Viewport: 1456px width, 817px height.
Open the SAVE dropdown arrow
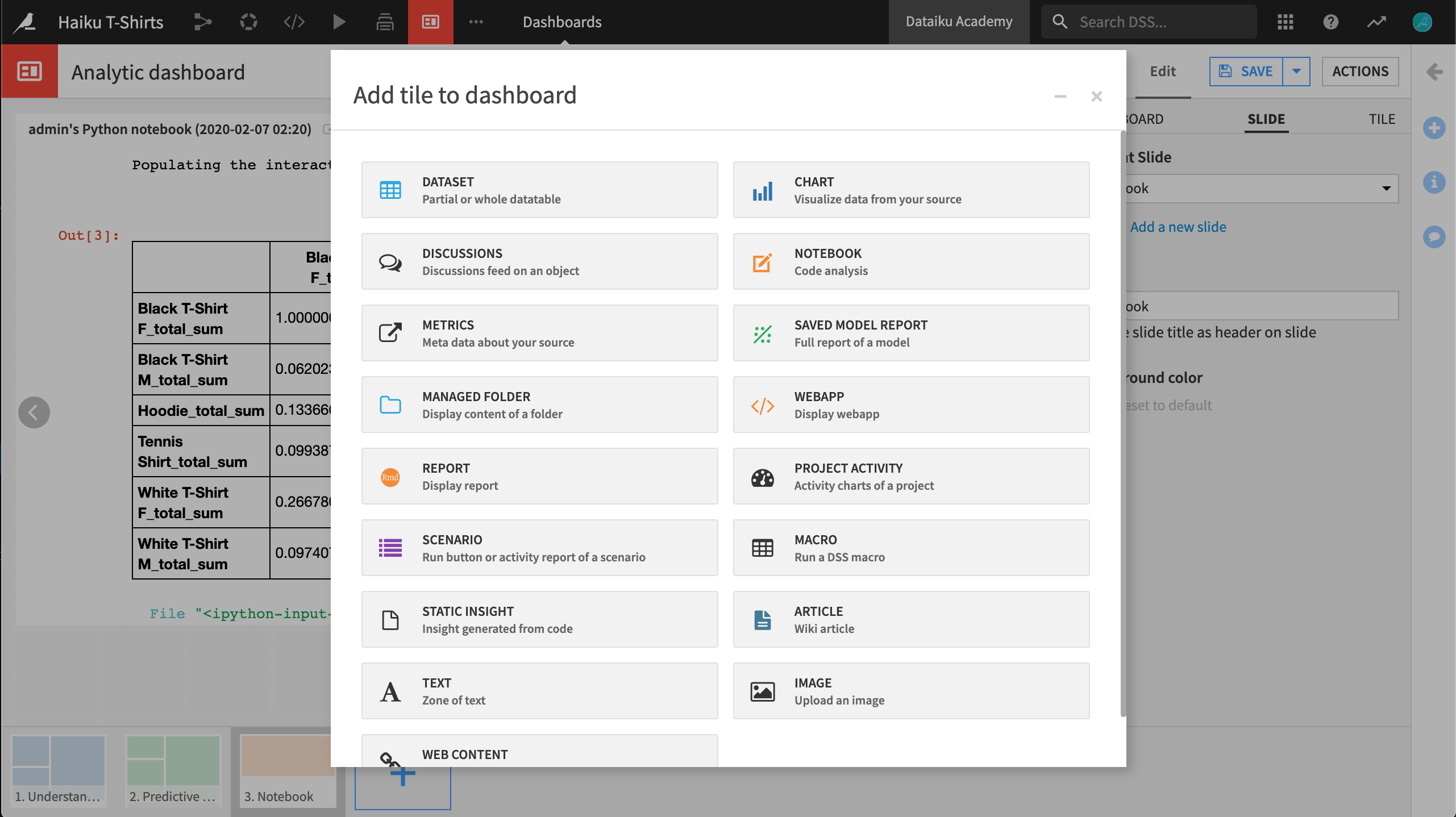pos(1296,72)
